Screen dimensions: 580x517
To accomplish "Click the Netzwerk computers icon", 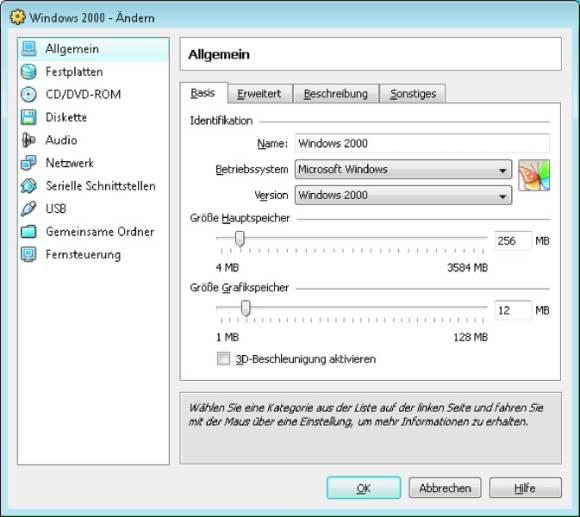I will coord(28,163).
